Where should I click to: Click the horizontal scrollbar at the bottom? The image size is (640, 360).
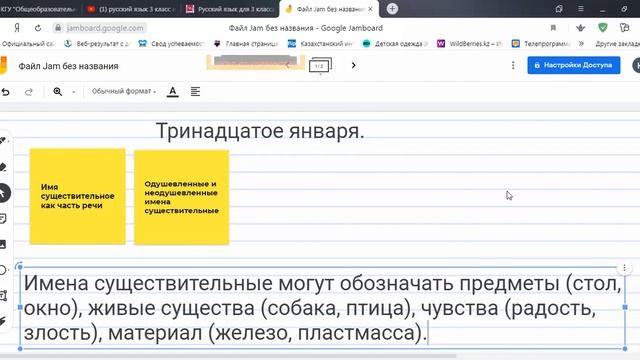point(229,356)
